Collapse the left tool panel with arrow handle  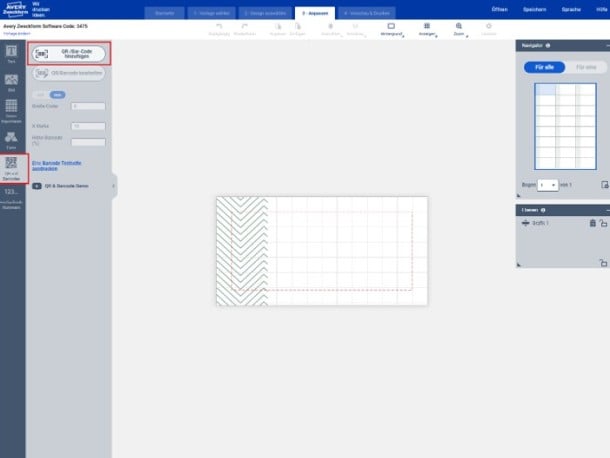[114, 186]
